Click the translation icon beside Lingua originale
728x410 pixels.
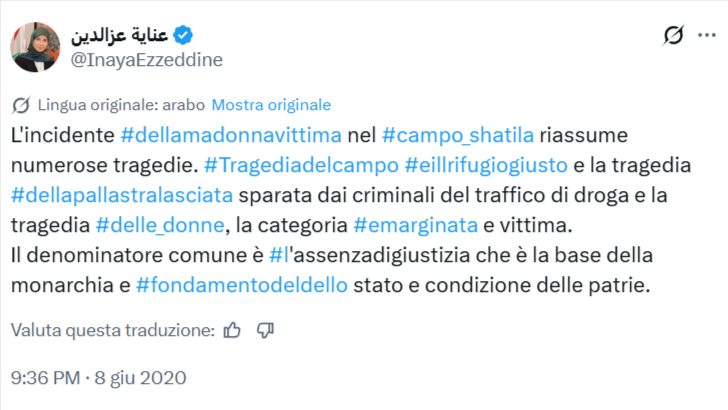tap(21, 105)
